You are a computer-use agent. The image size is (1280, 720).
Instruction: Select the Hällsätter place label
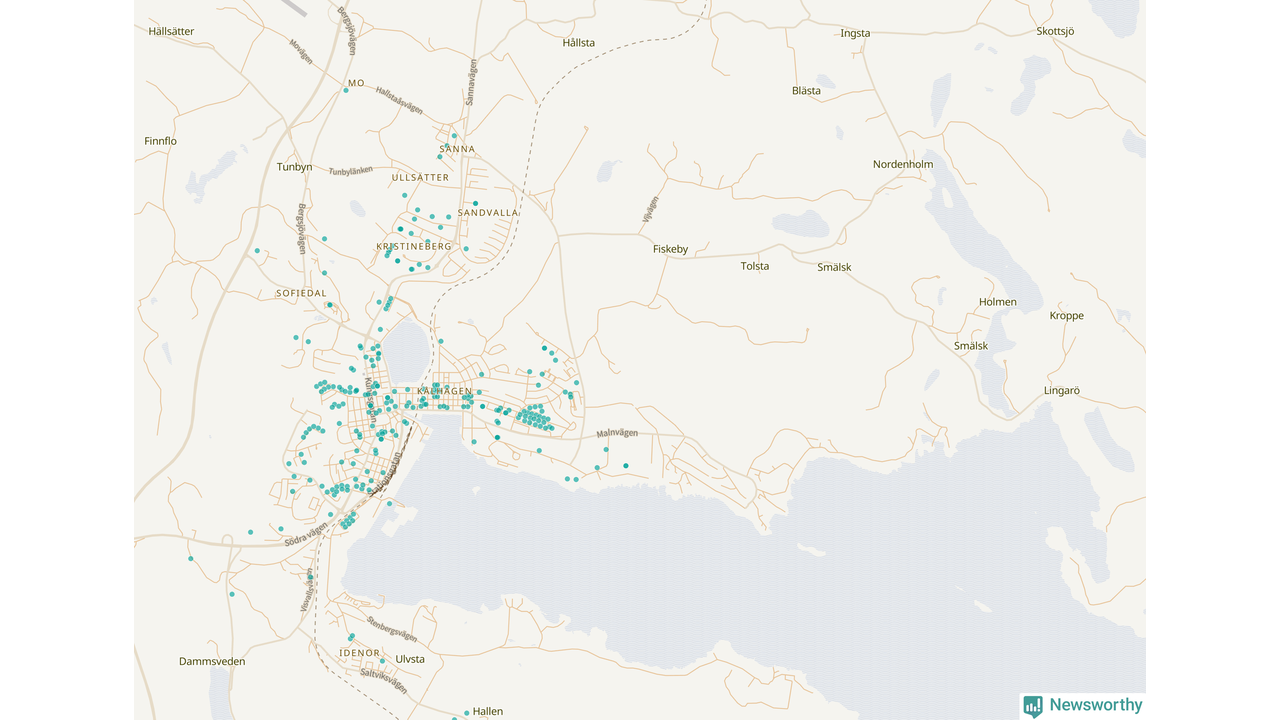click(x=171, y=31)
